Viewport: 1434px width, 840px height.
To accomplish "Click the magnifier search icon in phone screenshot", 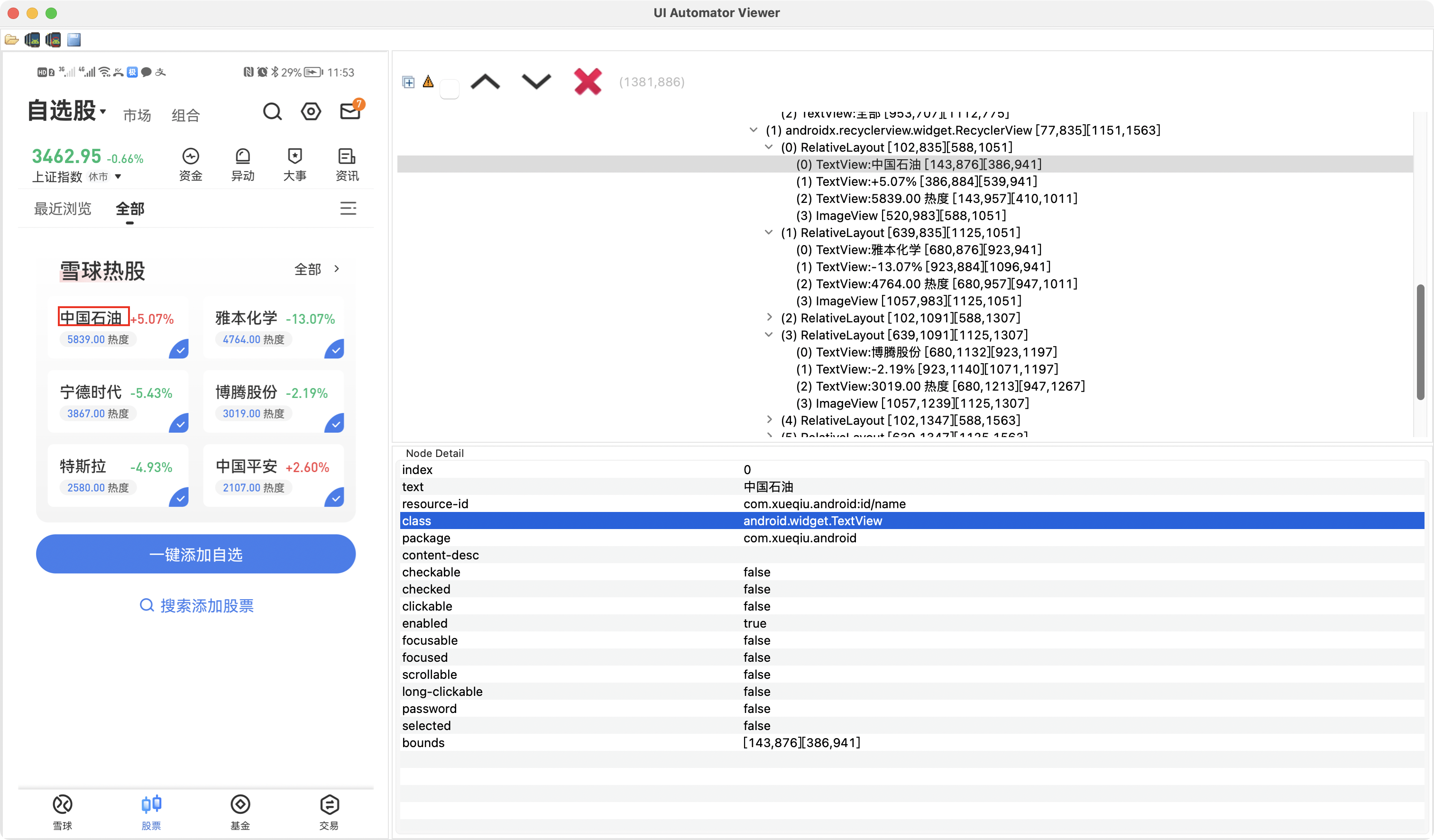I will pos(272,111).
